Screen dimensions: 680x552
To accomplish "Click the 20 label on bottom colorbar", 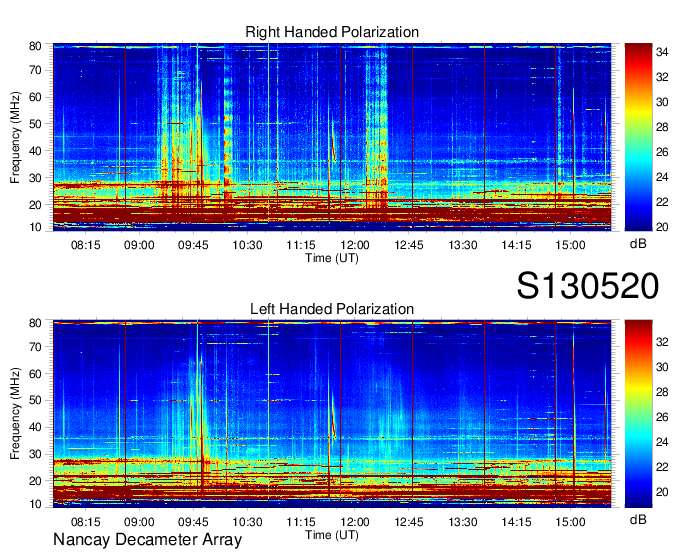I will click(x=662, y=492).
